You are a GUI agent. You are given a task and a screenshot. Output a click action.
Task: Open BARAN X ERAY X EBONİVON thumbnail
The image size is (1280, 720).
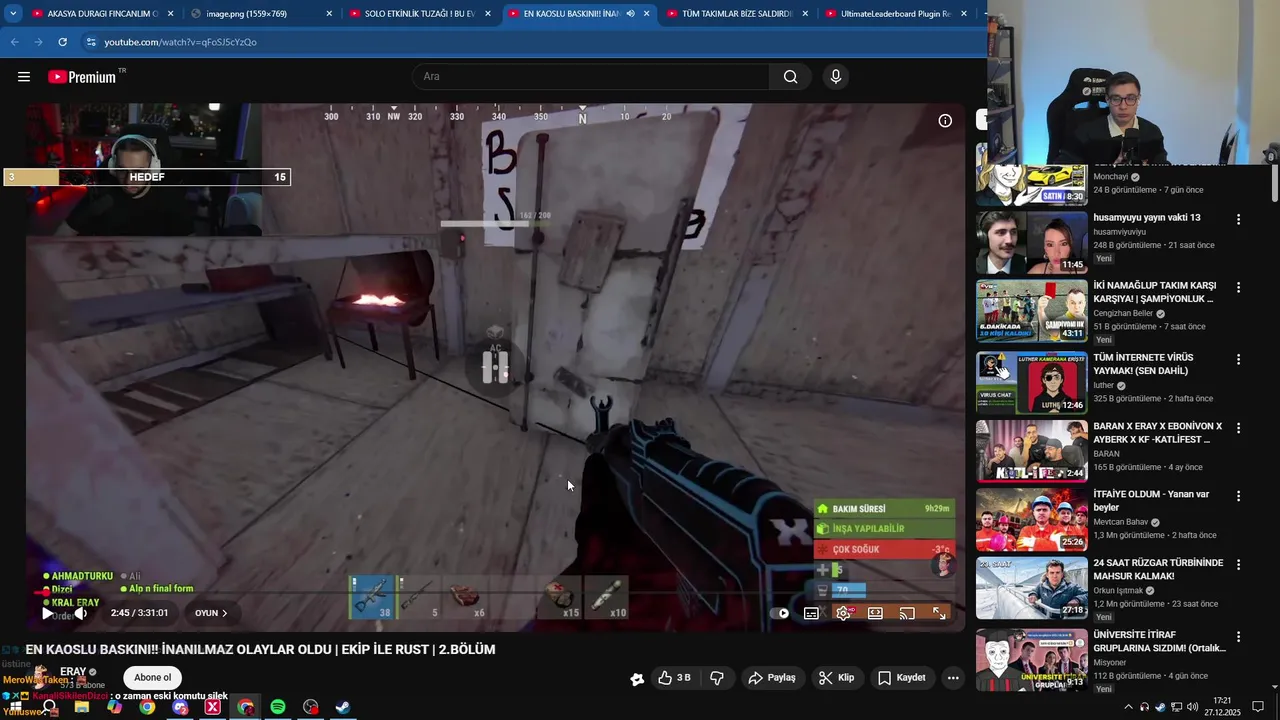click(x=1031, y=451)
